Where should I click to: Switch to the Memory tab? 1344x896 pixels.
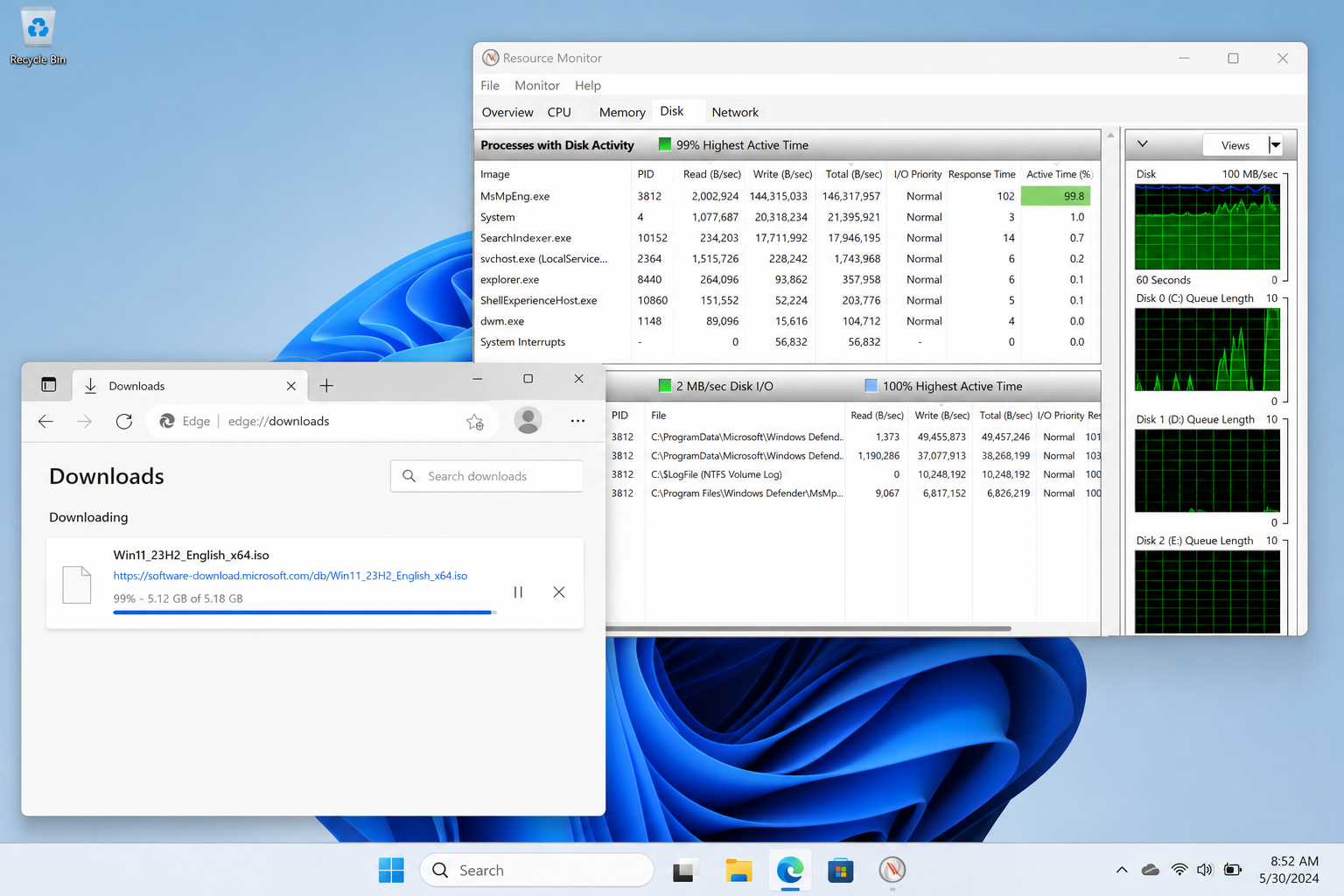tap(622, 112)
